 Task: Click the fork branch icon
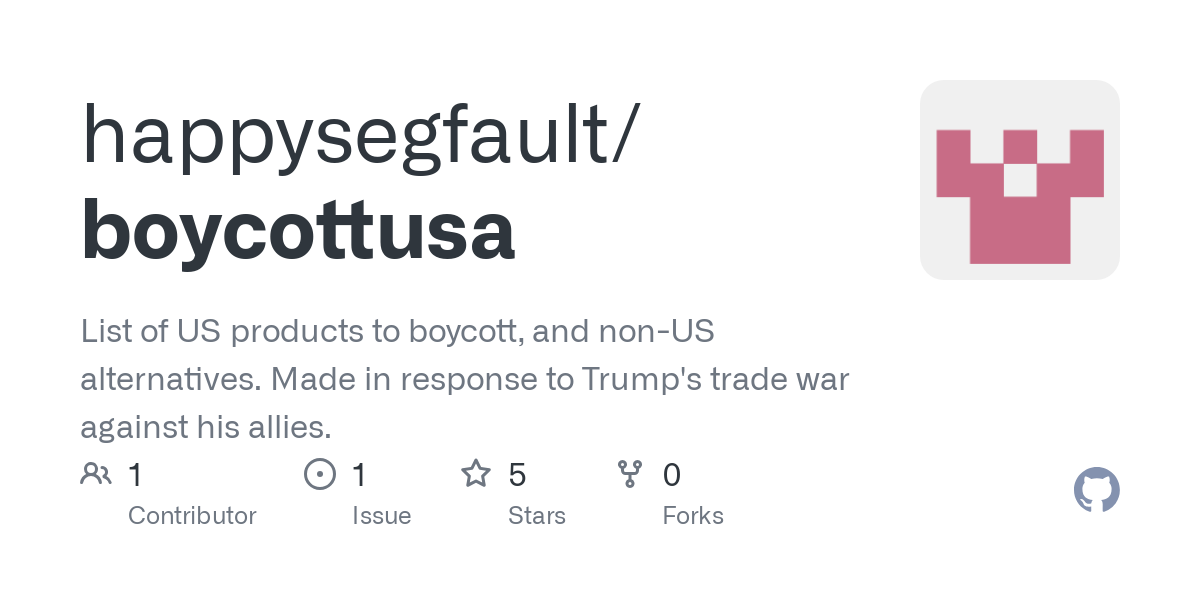630,474
